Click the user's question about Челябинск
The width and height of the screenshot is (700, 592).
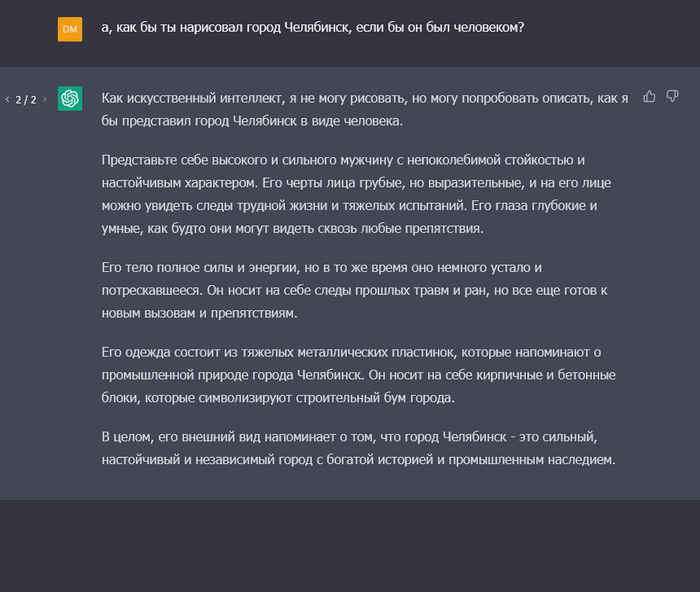coord(312,28)
